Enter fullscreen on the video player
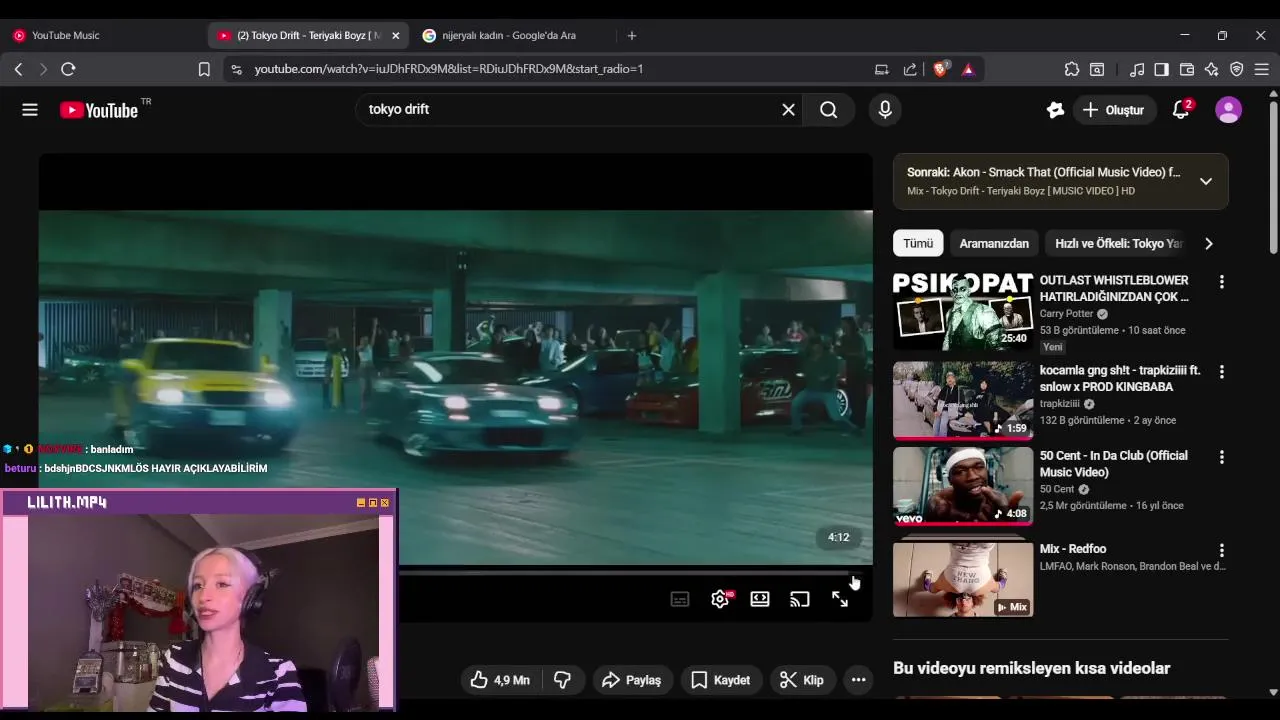1280x720 pixels. pyautogui.click(x=840, y=599)
